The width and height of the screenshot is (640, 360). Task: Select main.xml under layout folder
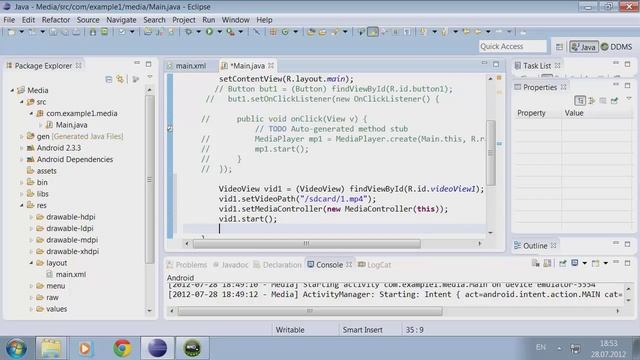point(71,274)
